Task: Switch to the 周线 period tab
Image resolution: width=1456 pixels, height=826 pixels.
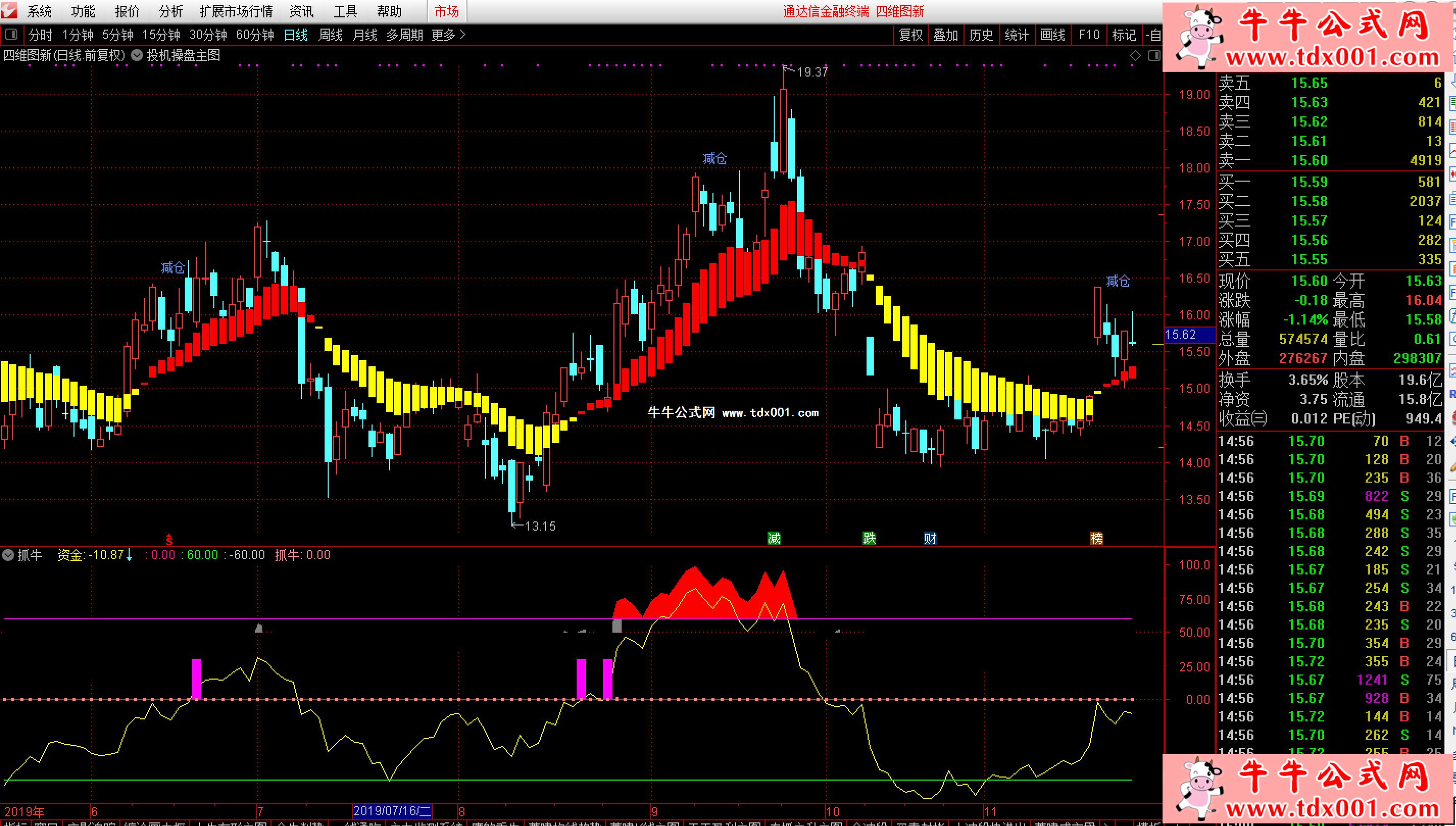Action: (x=330, y=35)
